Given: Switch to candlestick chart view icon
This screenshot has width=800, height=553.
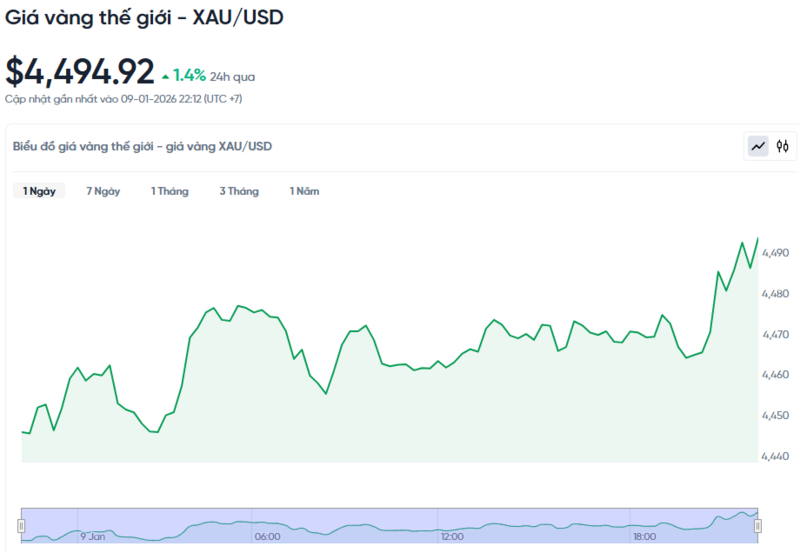Looking at the screenshot, I should 782,146.
